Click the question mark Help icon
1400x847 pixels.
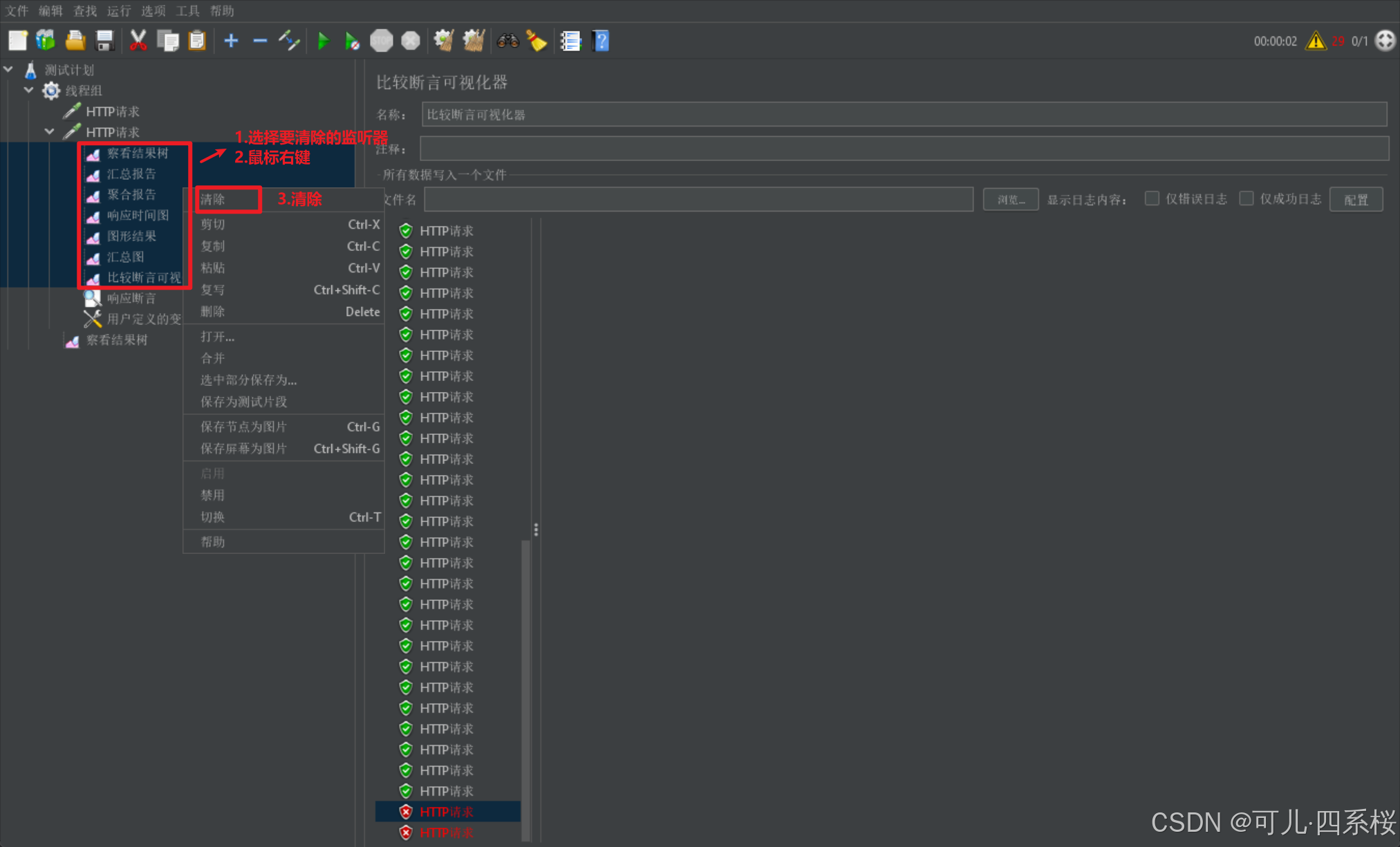pos(601,41)
